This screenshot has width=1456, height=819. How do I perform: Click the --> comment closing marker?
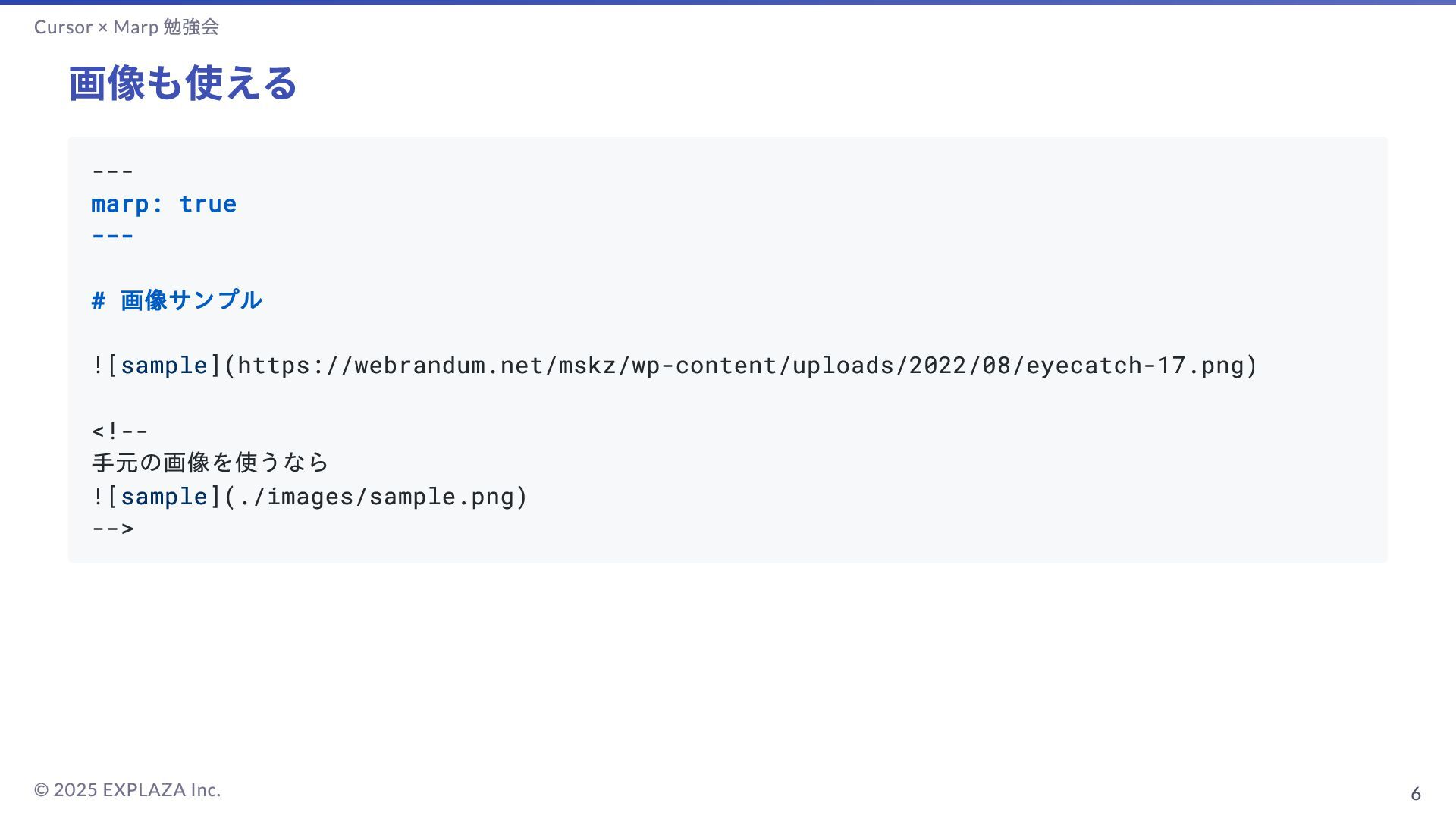(x=112, y=528)
